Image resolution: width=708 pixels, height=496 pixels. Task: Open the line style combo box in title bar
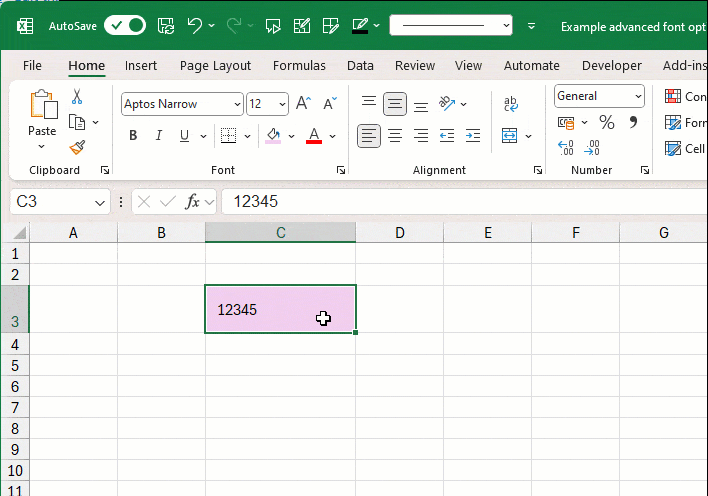point(451,25)
